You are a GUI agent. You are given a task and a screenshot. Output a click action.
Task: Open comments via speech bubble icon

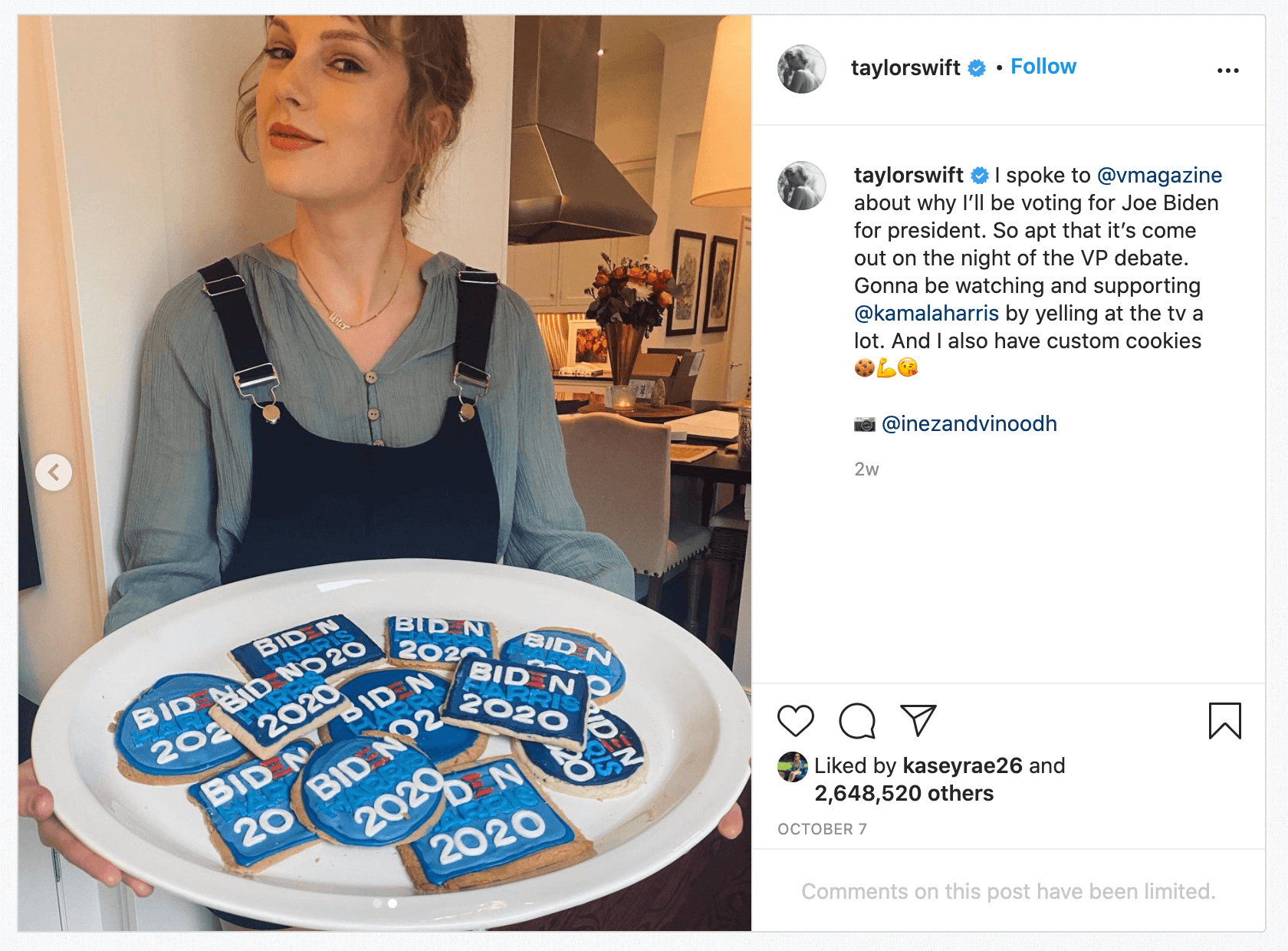point(856,721)
